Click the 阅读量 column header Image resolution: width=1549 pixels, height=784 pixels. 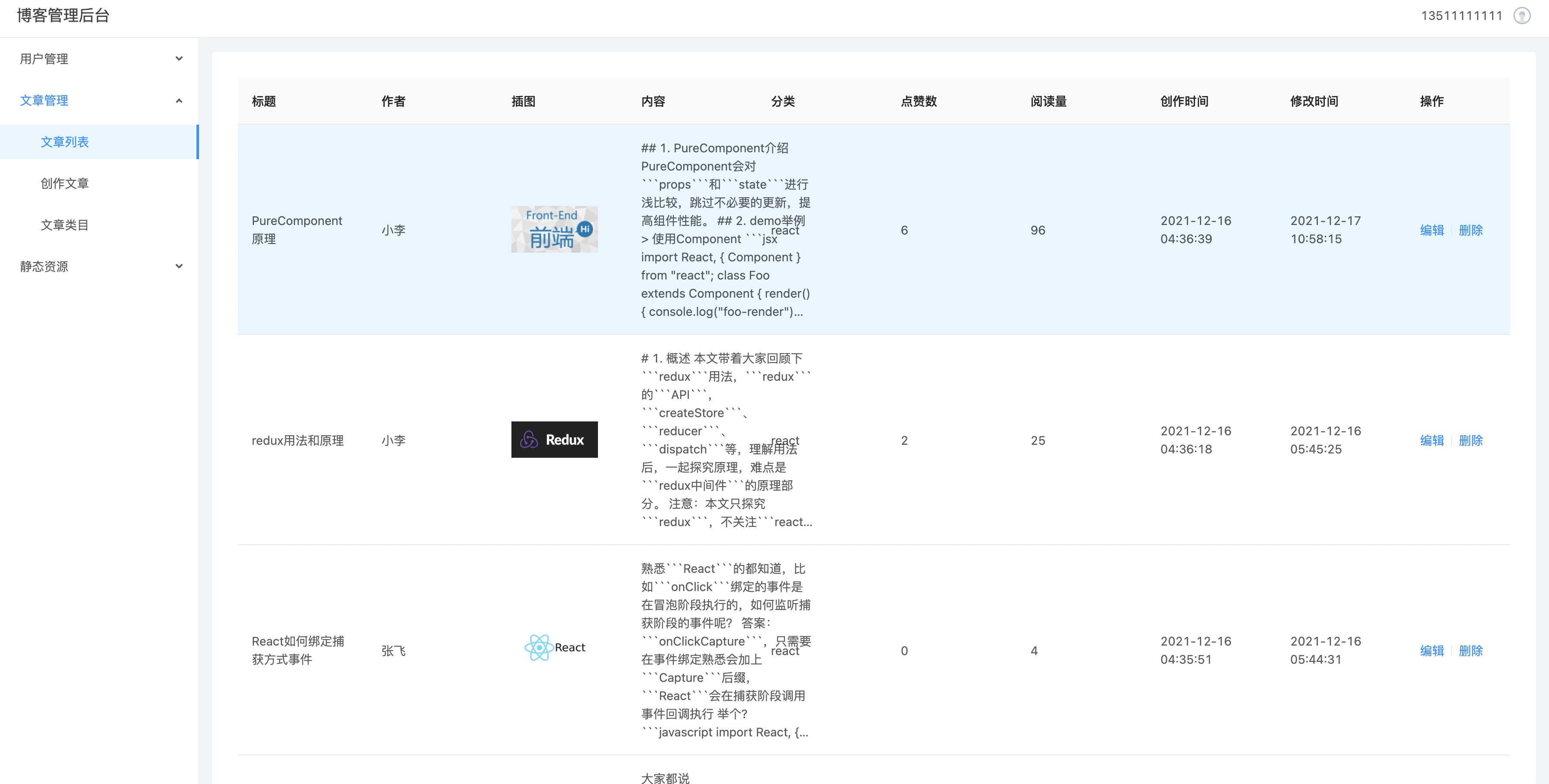(1049, 101)
